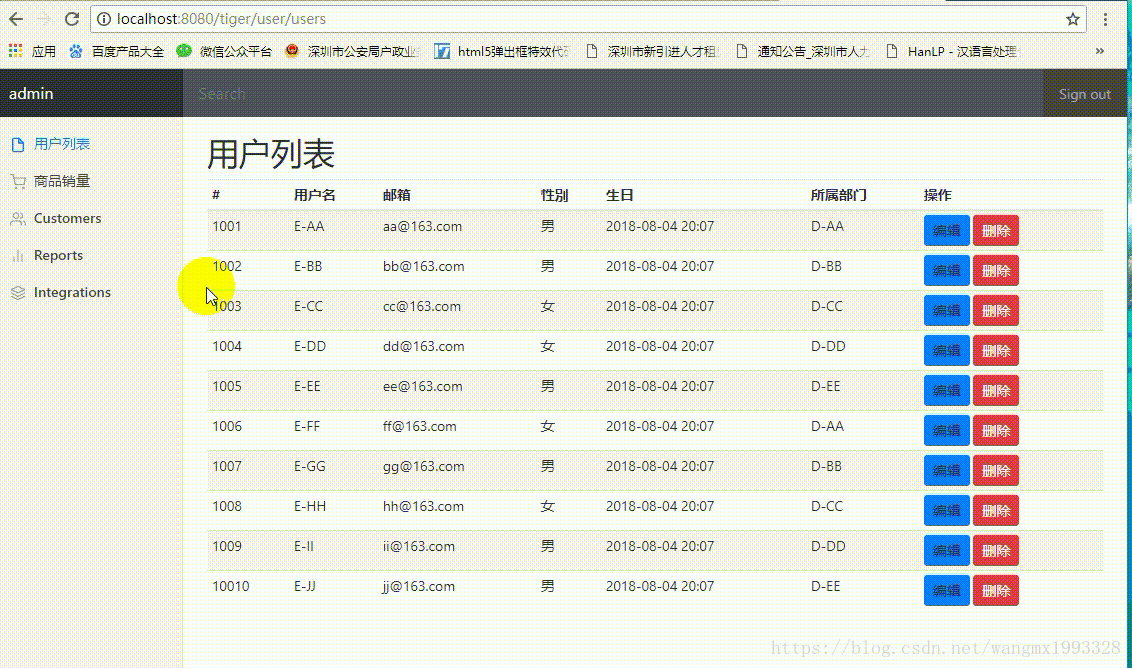This screenshot has width=1132, height=668.
Task: Bookmark this page with the star icon
Action: (1073, 19)
